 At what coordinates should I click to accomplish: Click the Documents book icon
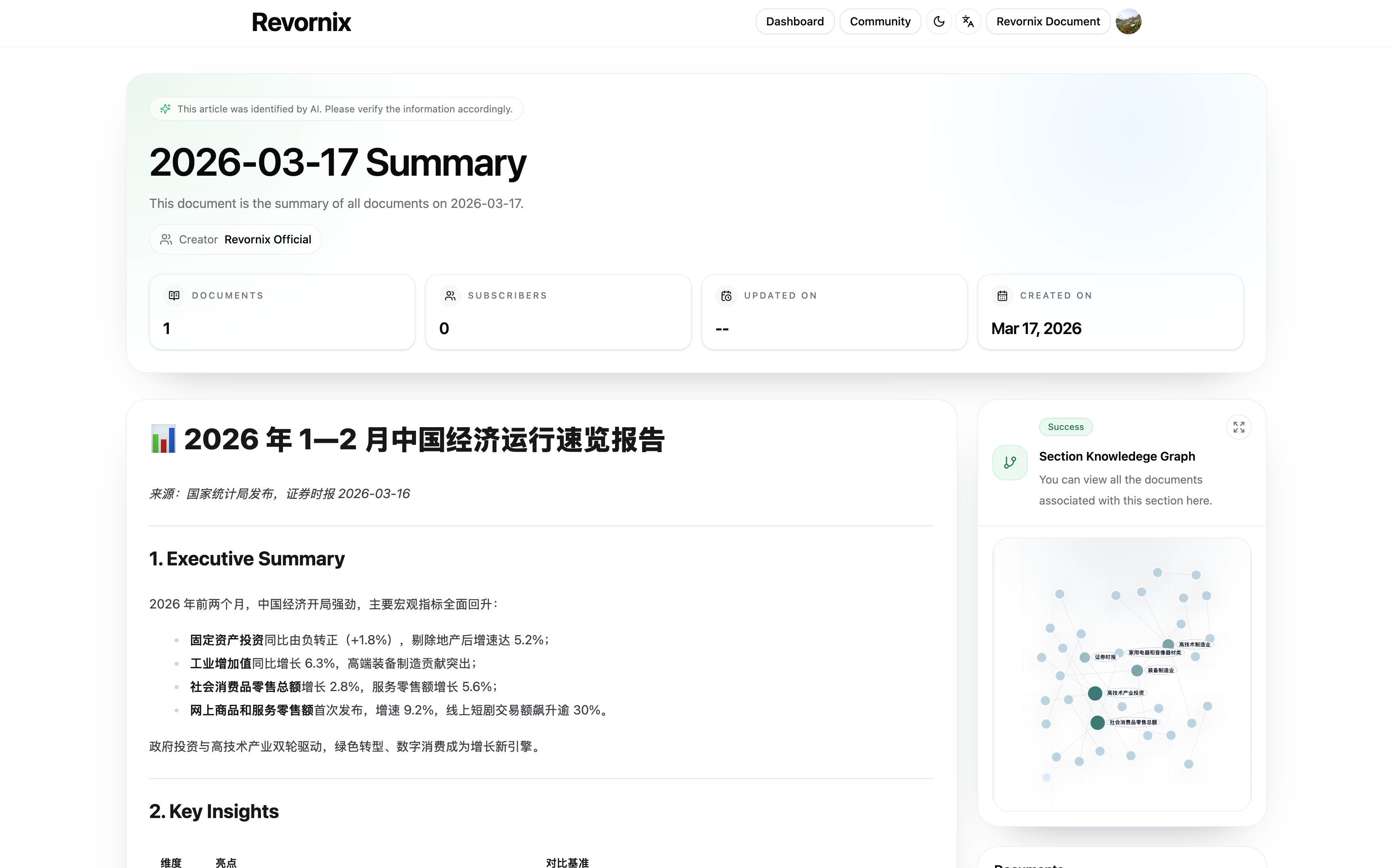point(174,296)
